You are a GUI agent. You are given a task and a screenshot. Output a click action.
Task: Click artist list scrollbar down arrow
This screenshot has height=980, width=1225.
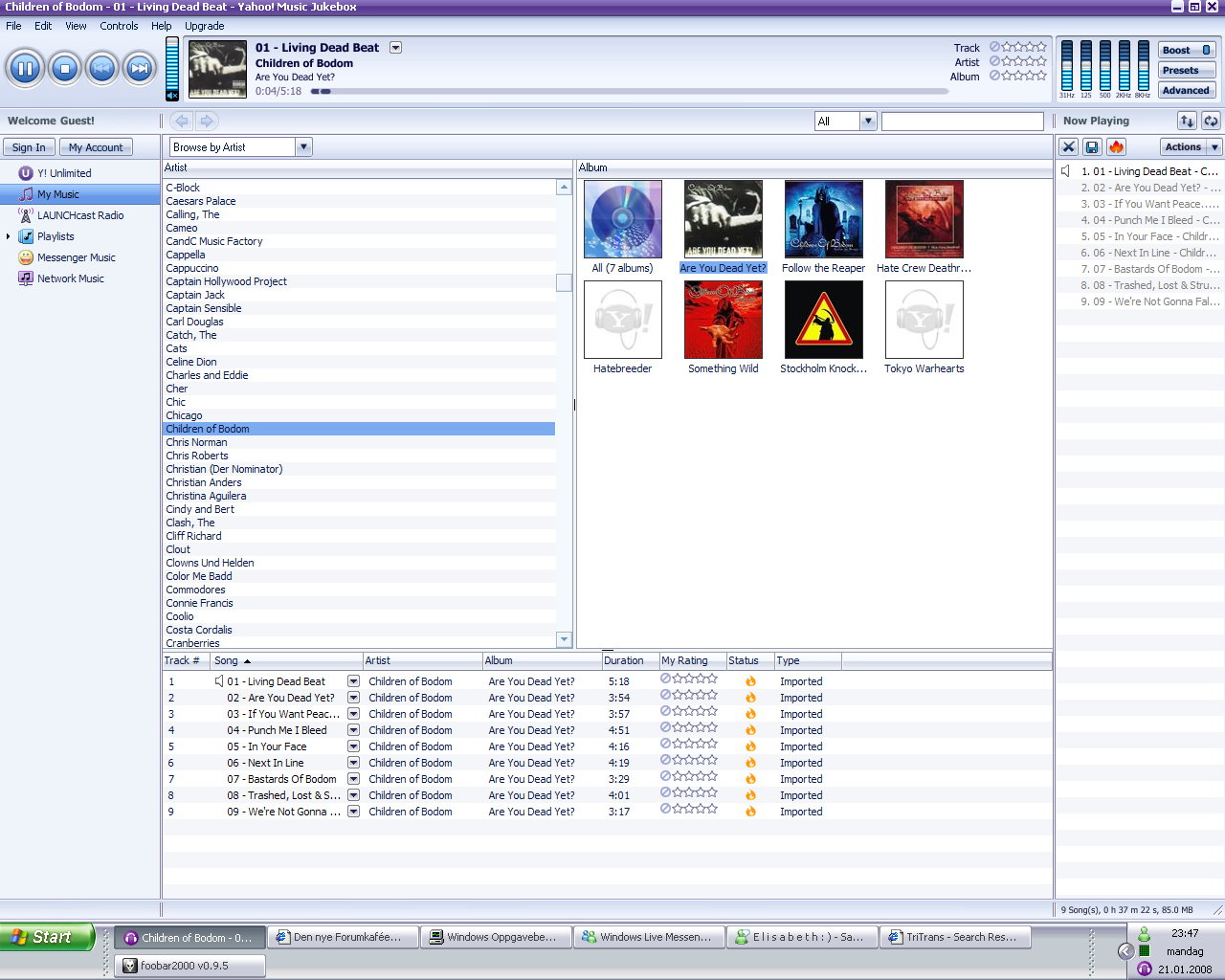(564, 639)
